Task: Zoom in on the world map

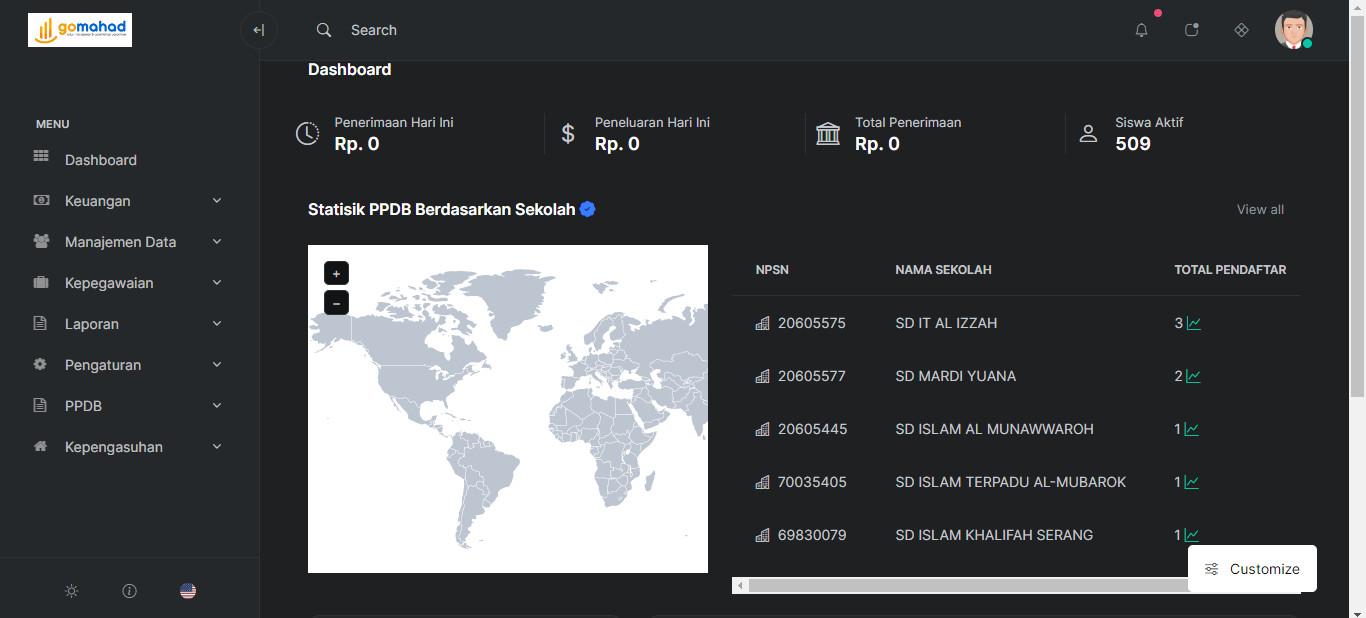Action: 336,273
